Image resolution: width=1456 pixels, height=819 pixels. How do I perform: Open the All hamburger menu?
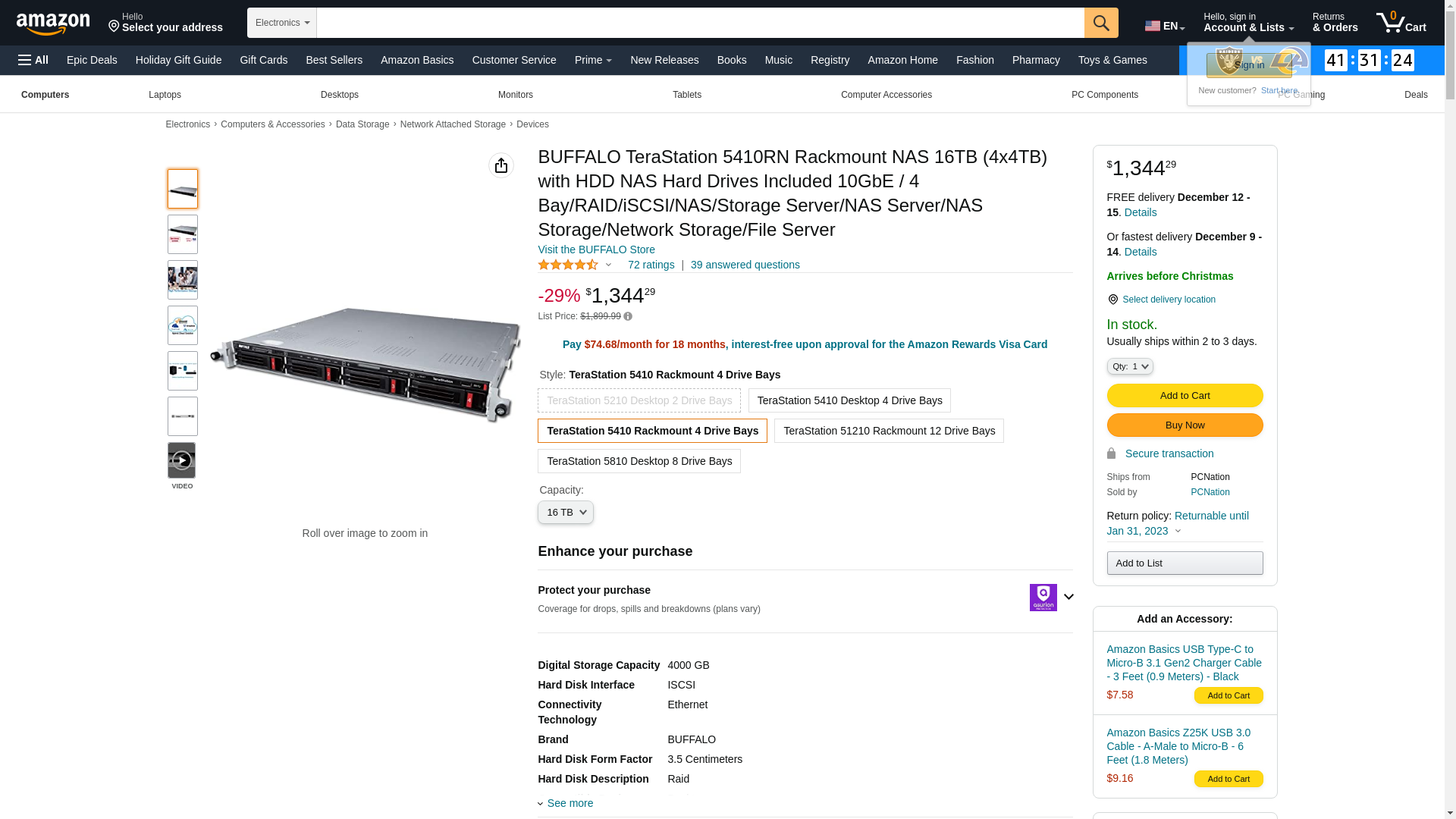[x=33, y=60]
